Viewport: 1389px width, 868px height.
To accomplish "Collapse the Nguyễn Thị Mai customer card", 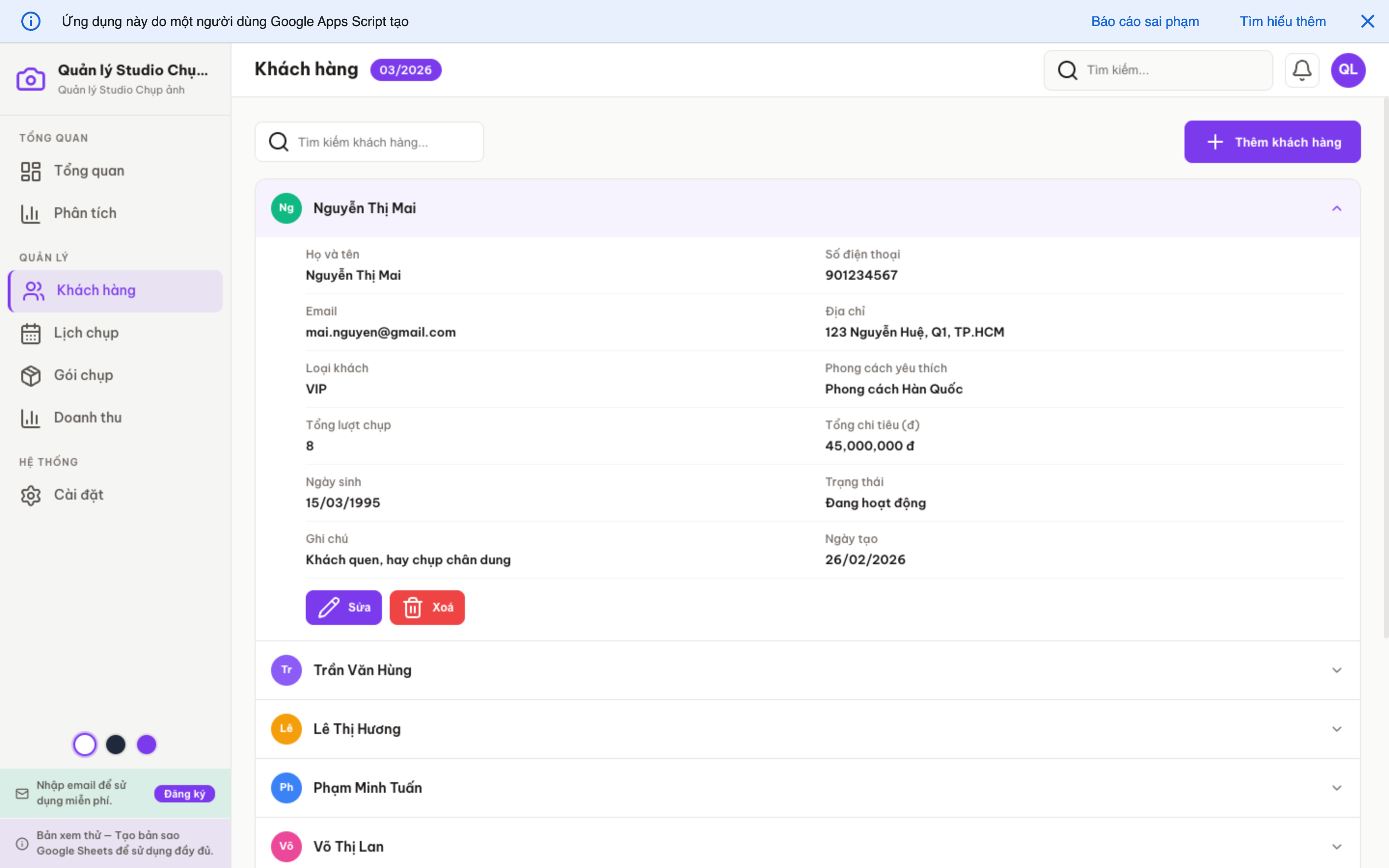I will 1337,208.
